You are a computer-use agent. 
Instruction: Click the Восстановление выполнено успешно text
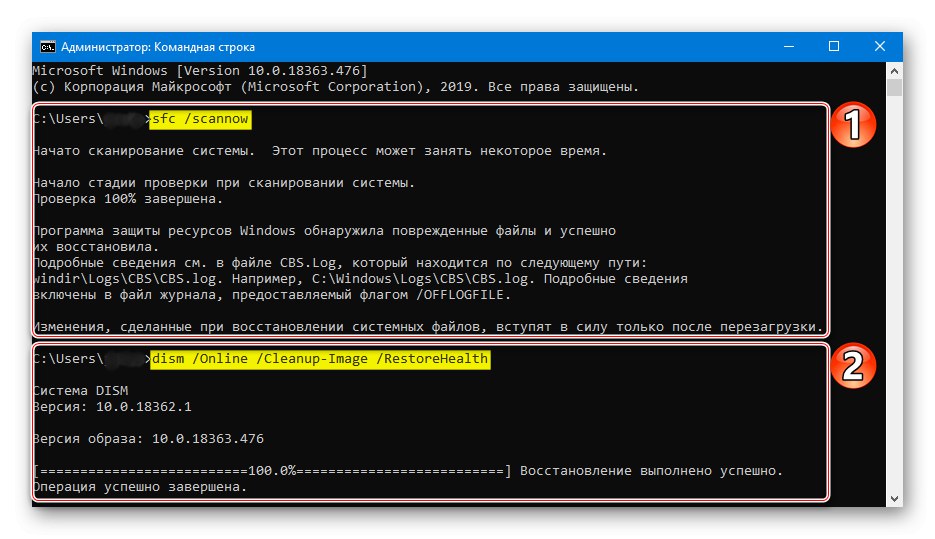click(x=652, y=471)
